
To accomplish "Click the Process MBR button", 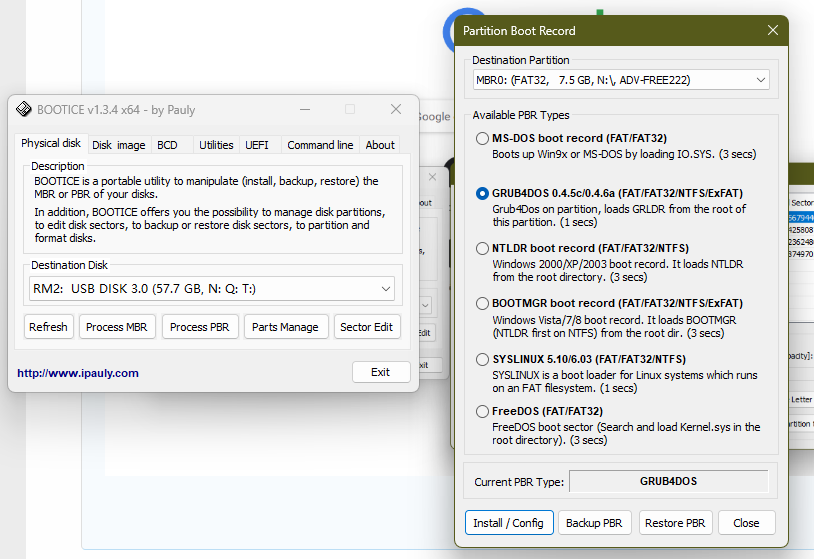I will pyautogui.click(x=116, y=327).
